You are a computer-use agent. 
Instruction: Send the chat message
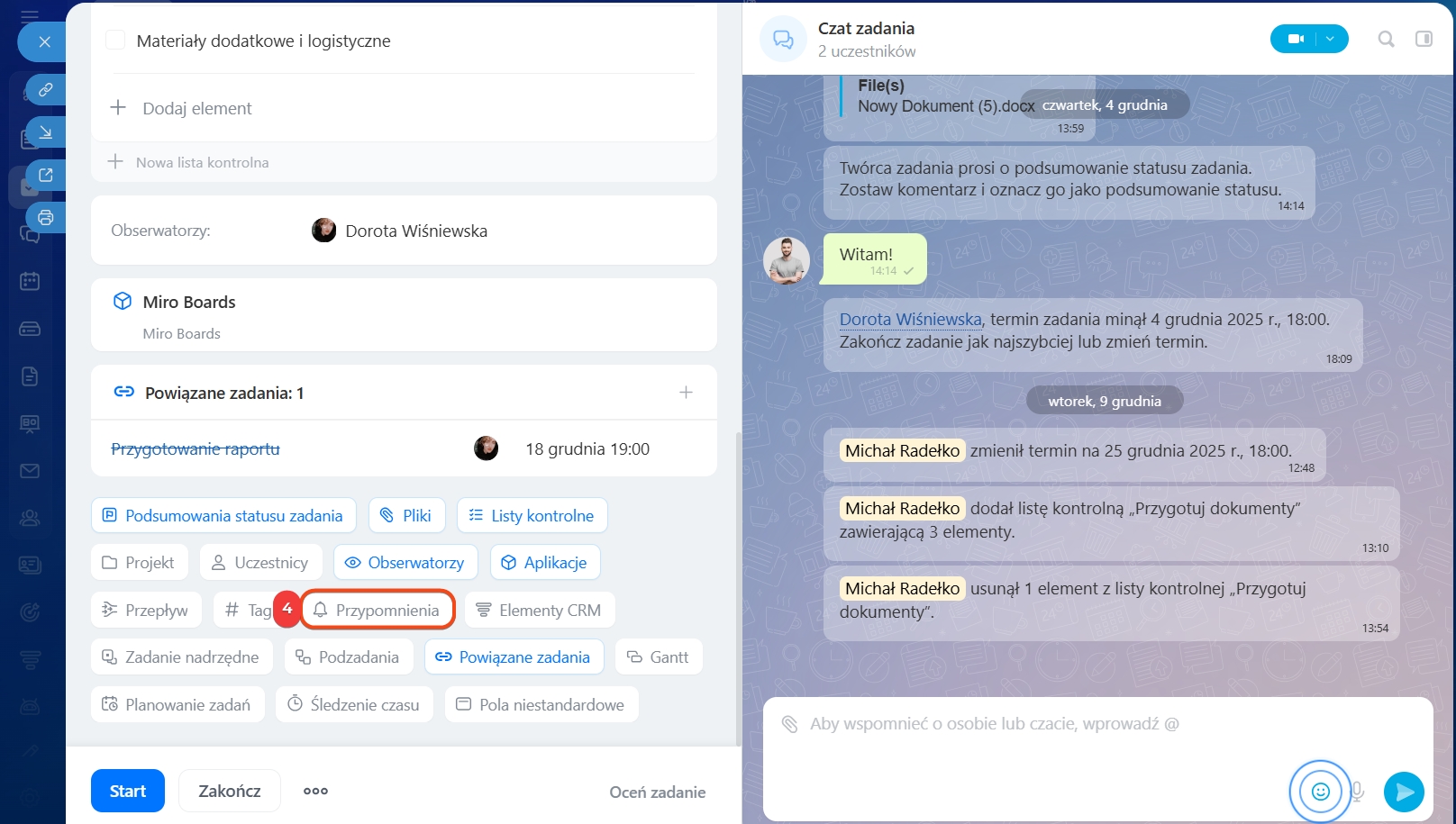coord(1404,792)
